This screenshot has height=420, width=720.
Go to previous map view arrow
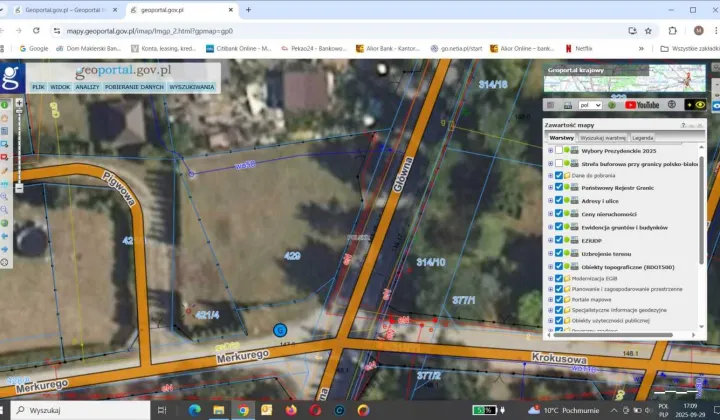(5, 236)
